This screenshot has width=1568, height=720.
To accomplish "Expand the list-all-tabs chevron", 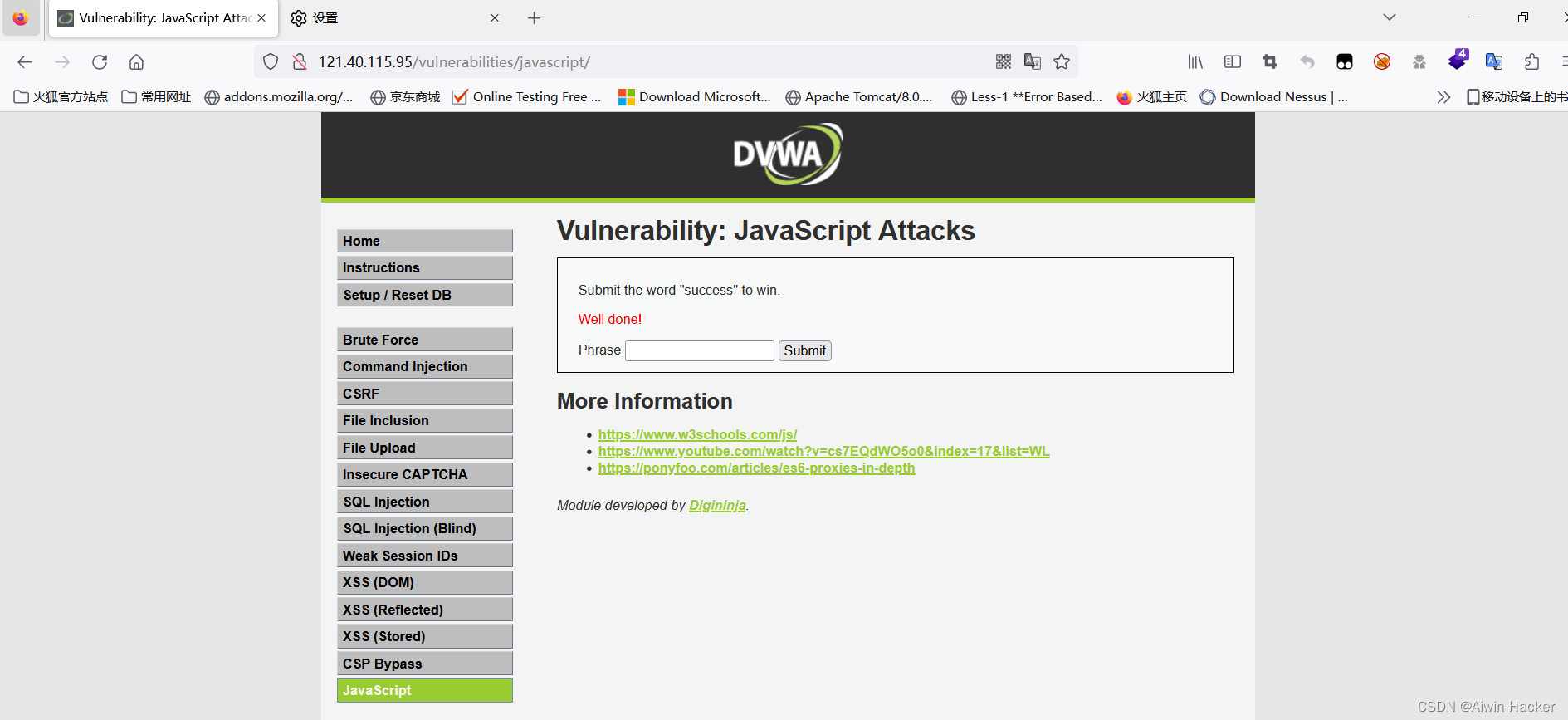I will tap(1390, 17).
